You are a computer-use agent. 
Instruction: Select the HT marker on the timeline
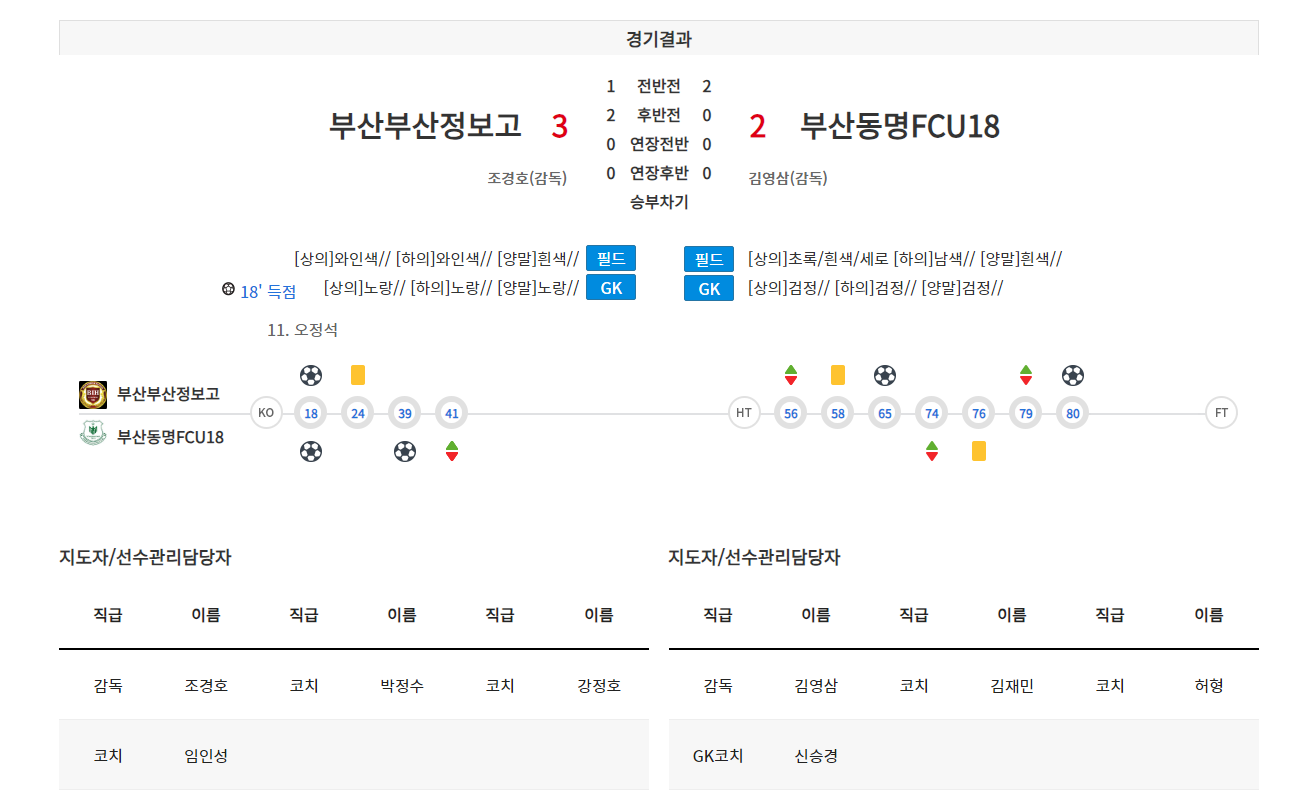coord(744,413)
